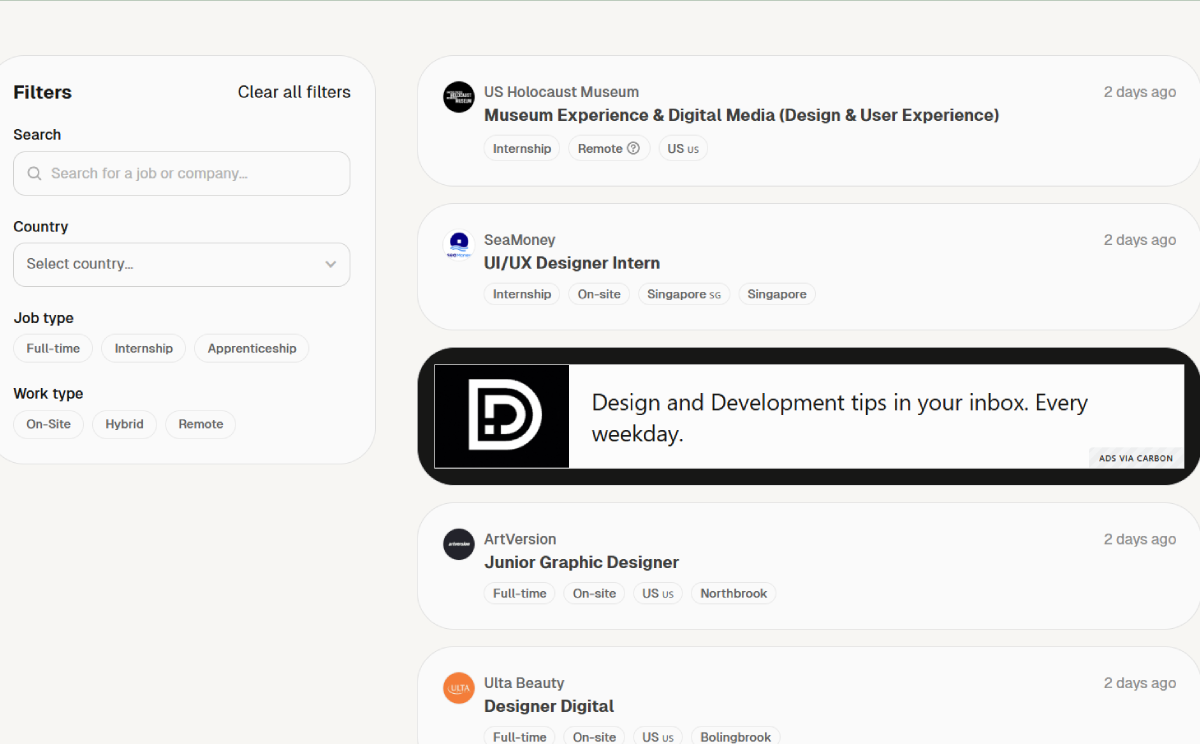Click the Work type label
The image size is (1200, 744).
tap(48, 394)
